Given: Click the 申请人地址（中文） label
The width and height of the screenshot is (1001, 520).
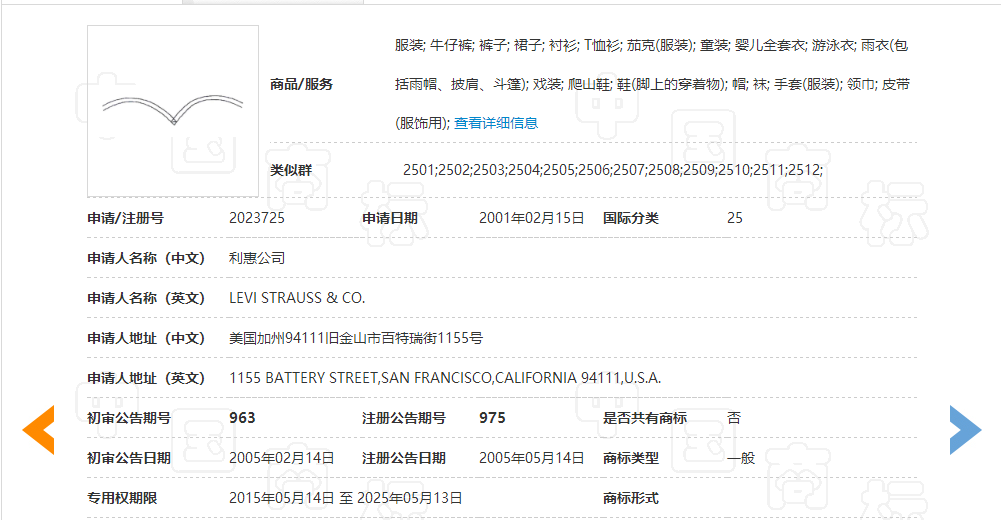Looking at the screenshot, I should tap(146, 338).
